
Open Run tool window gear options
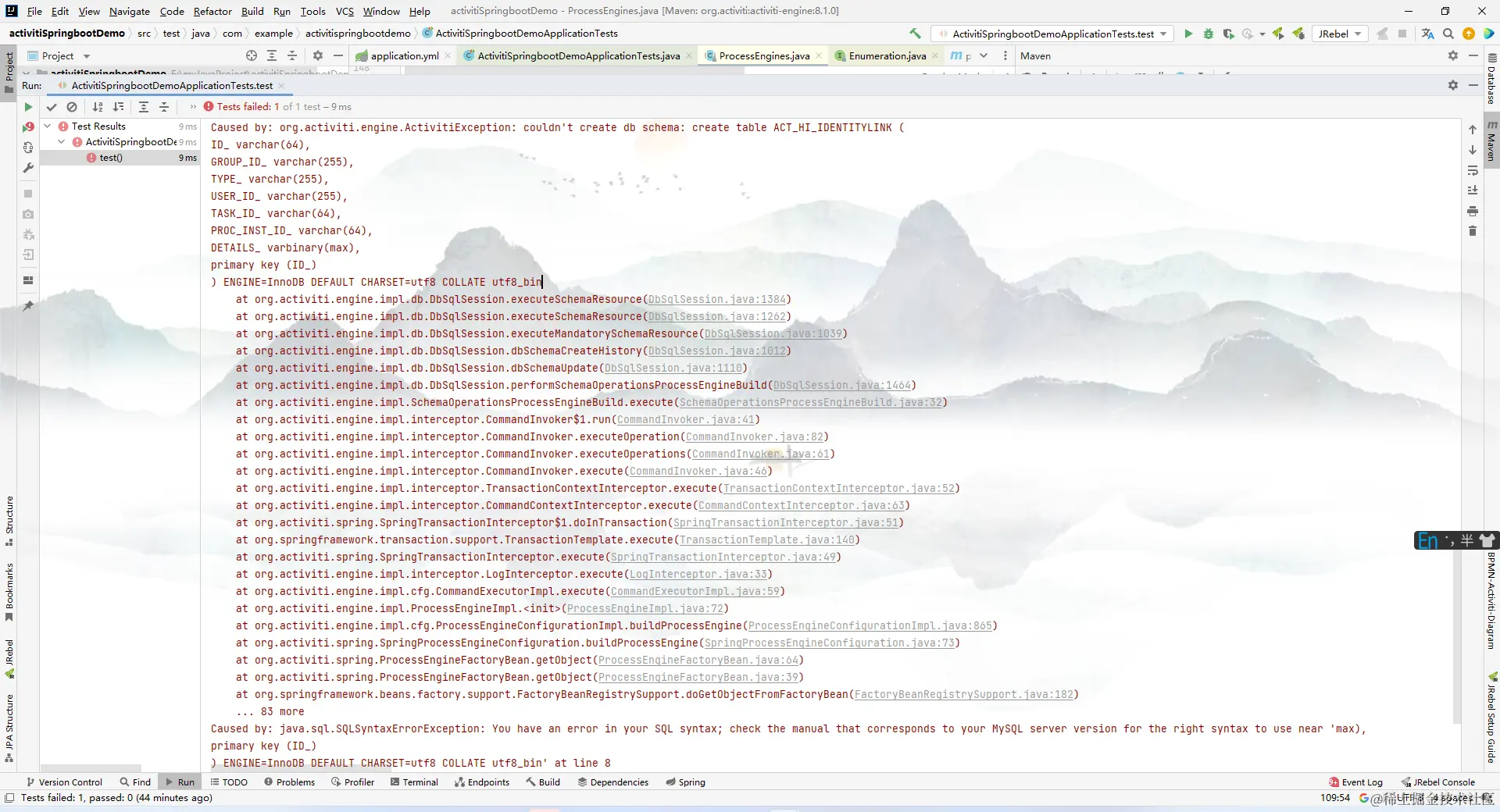(1453, 85)
